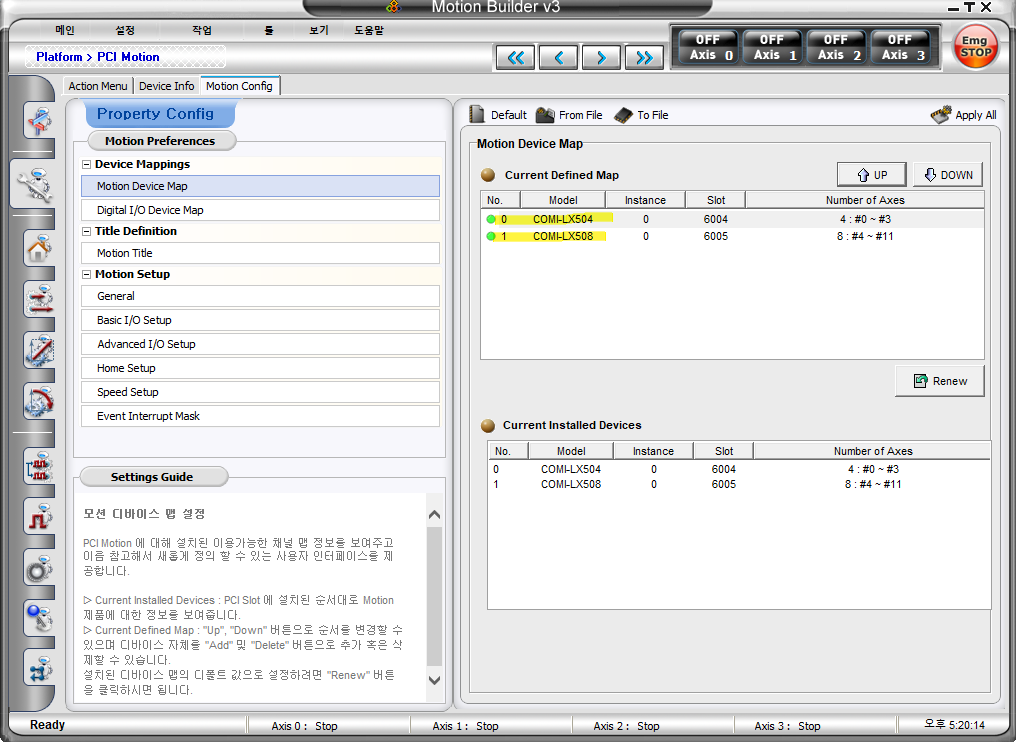
Task: Click the Renew button
Action: (x=939, y=381)
